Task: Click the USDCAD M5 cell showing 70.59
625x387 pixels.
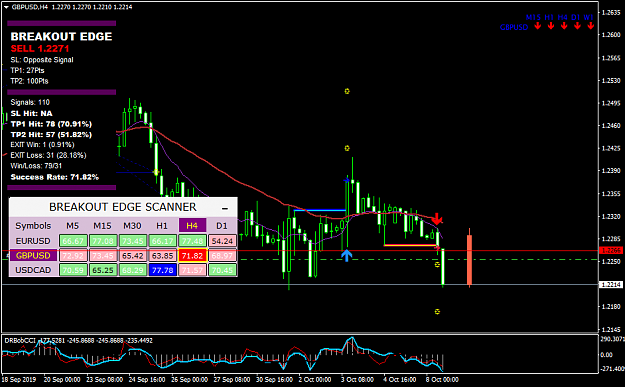Action: click(x=73, y=270)
